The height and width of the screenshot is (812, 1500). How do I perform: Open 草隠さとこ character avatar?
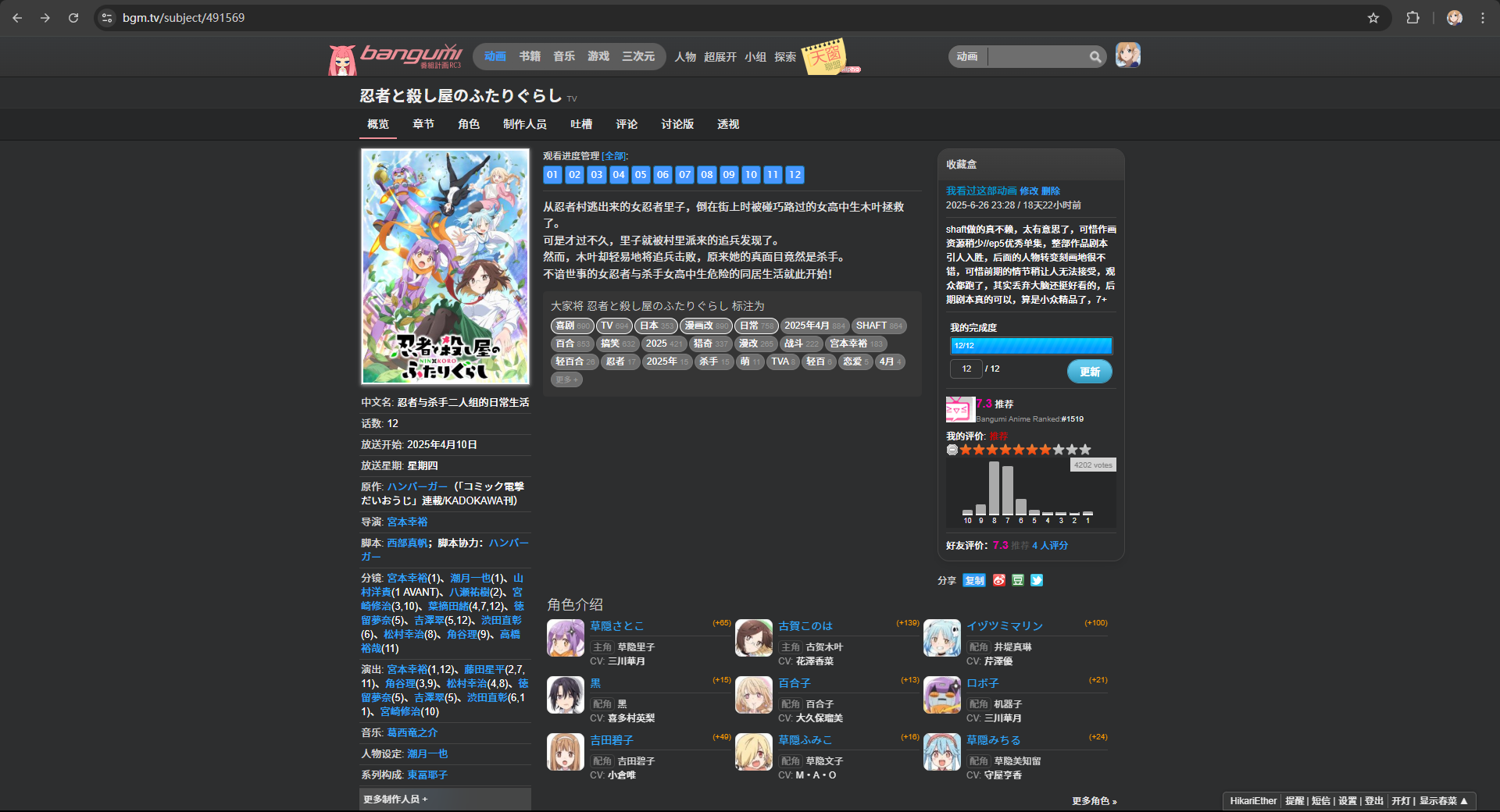click(x=566, y=638)
